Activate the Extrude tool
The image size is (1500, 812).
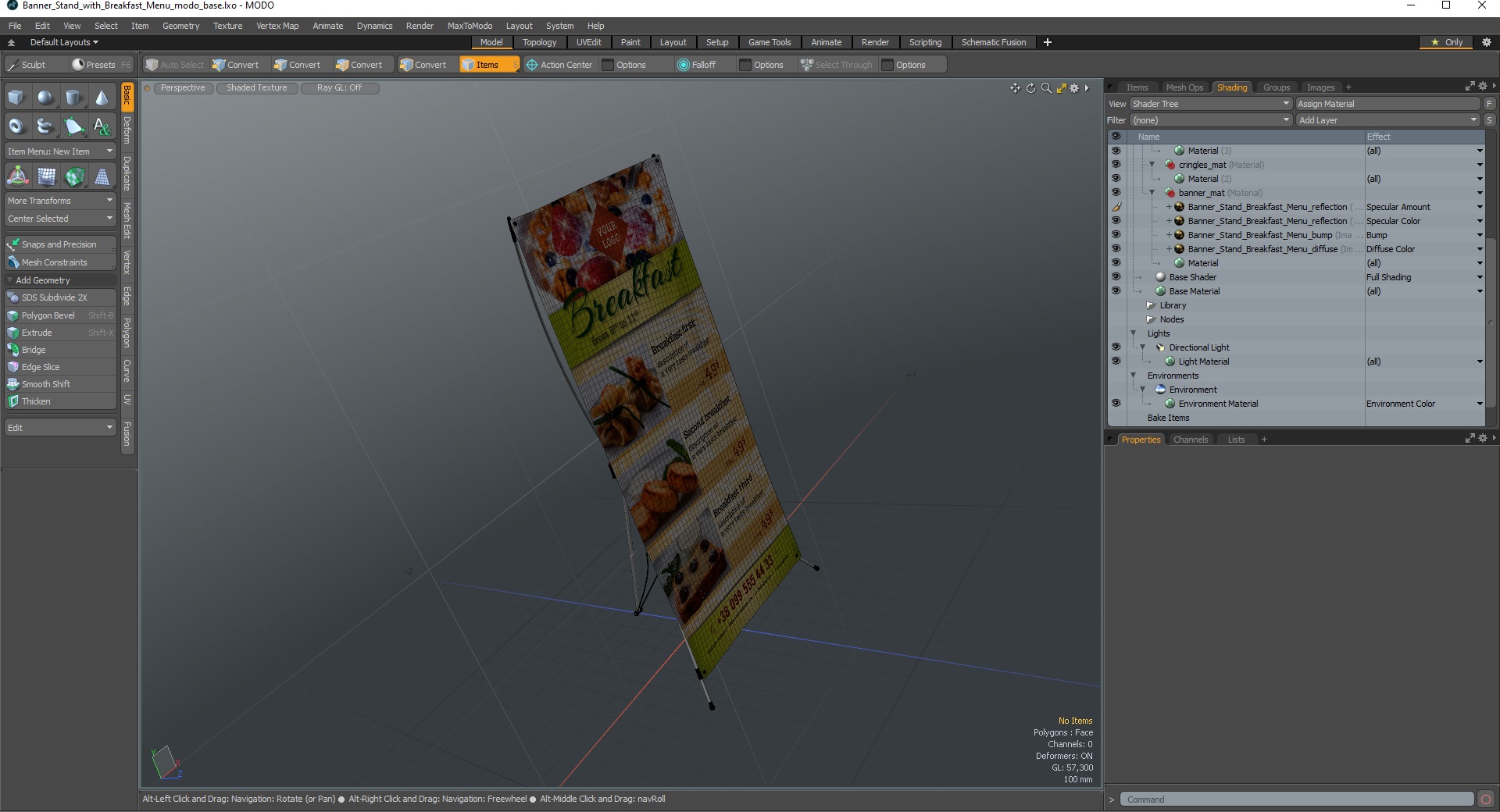60,333
